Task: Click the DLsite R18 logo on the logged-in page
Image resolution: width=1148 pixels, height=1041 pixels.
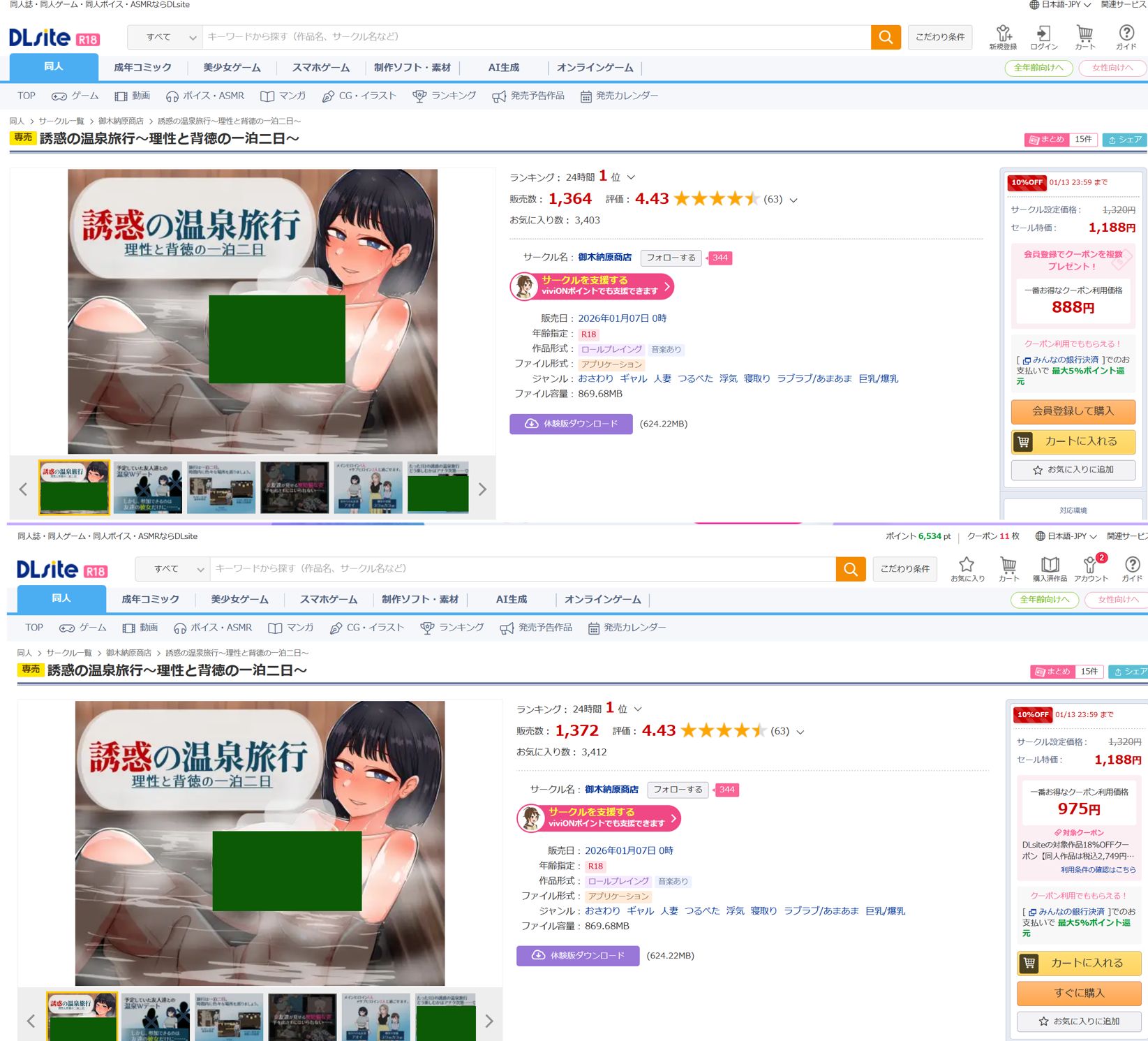Action: click(x=62, y=570)
